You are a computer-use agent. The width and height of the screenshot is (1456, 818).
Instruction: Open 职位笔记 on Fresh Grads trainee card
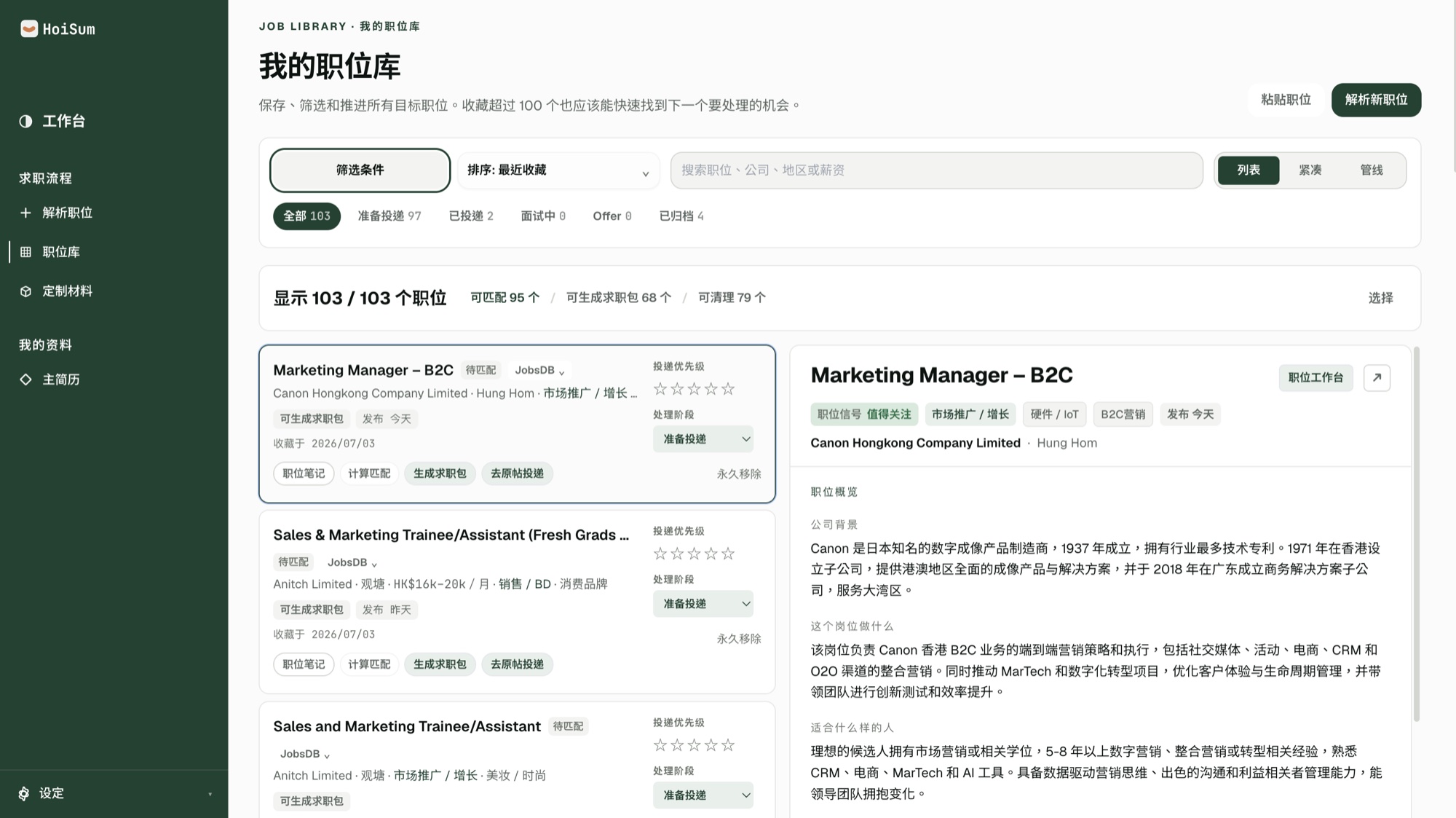[304, 664]
